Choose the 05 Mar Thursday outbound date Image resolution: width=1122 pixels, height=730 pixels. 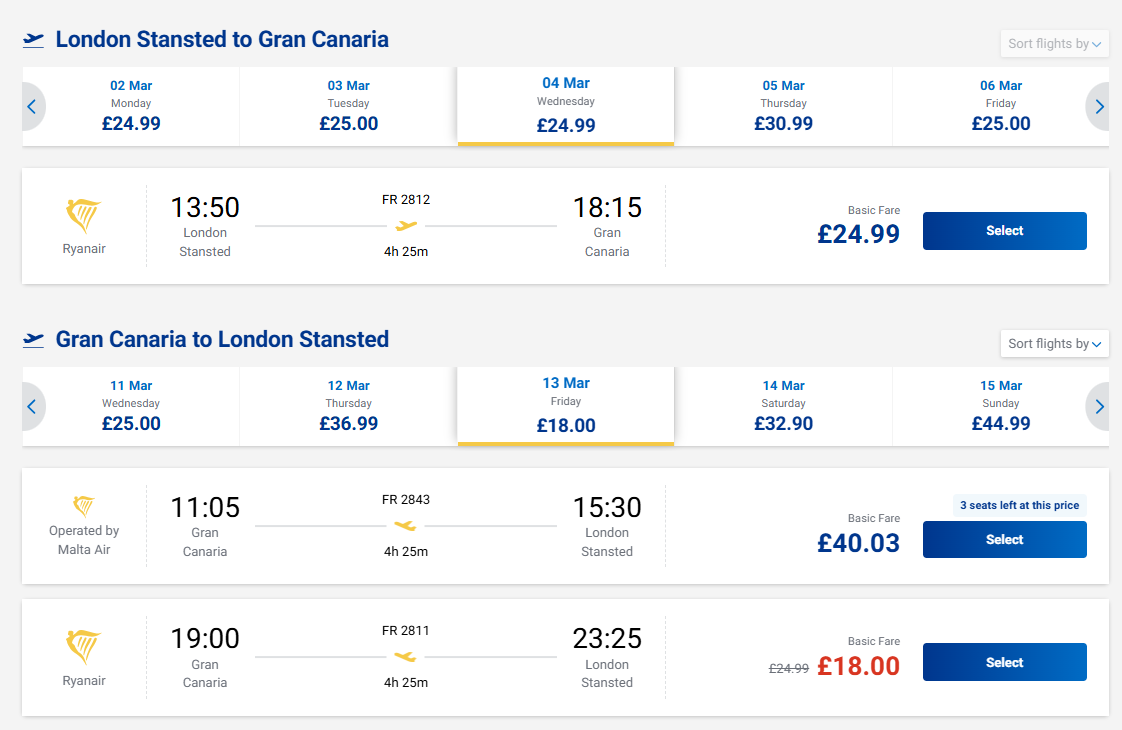point(783,106)
